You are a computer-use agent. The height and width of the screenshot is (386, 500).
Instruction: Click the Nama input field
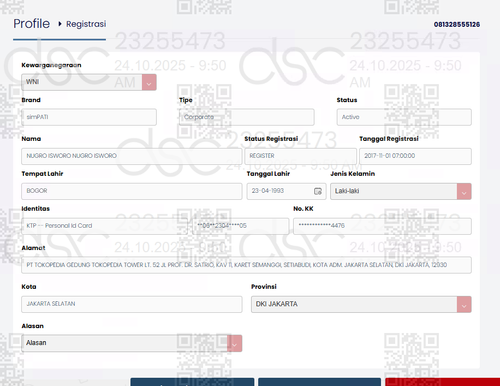[x=132, y=156]
